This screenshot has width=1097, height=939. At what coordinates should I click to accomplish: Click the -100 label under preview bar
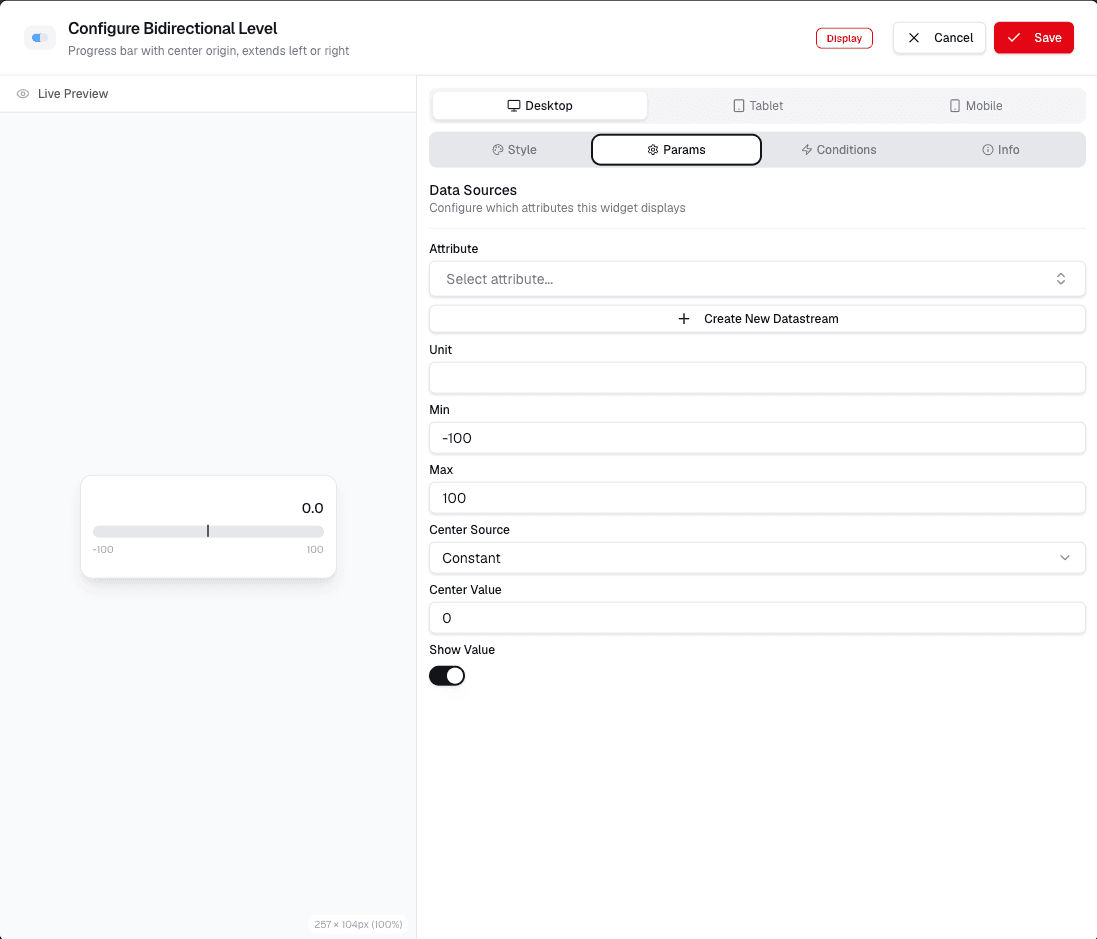tap(103, 550)
